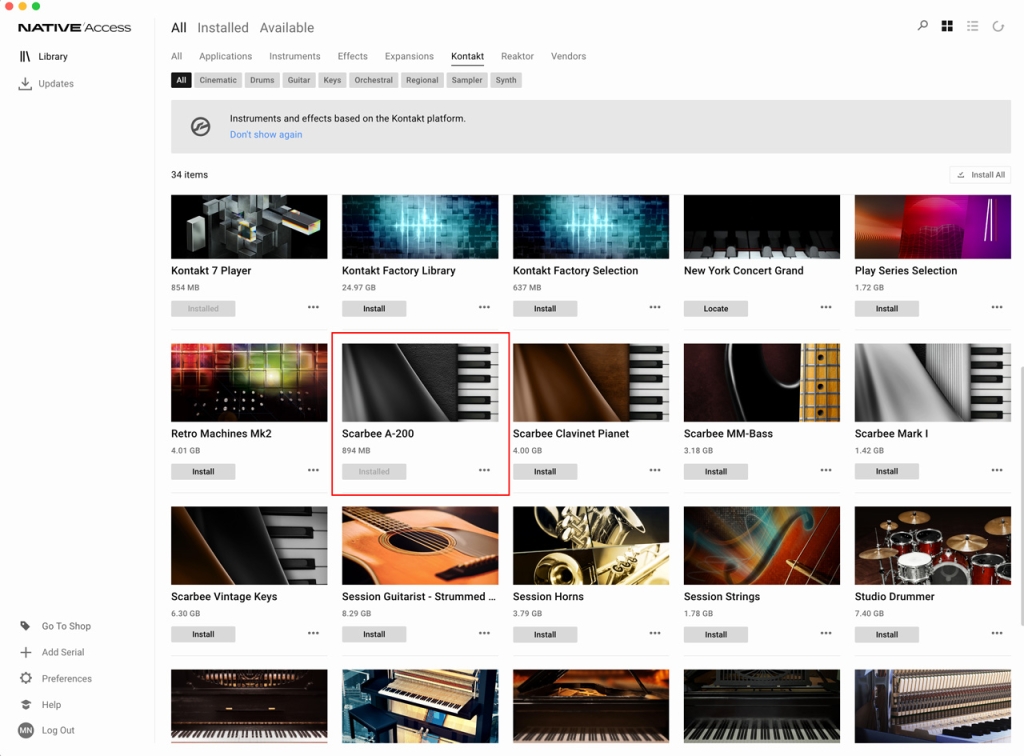Locate New York Concert Grand
This screenshot has height=756, width=1024.
[716, 309]
